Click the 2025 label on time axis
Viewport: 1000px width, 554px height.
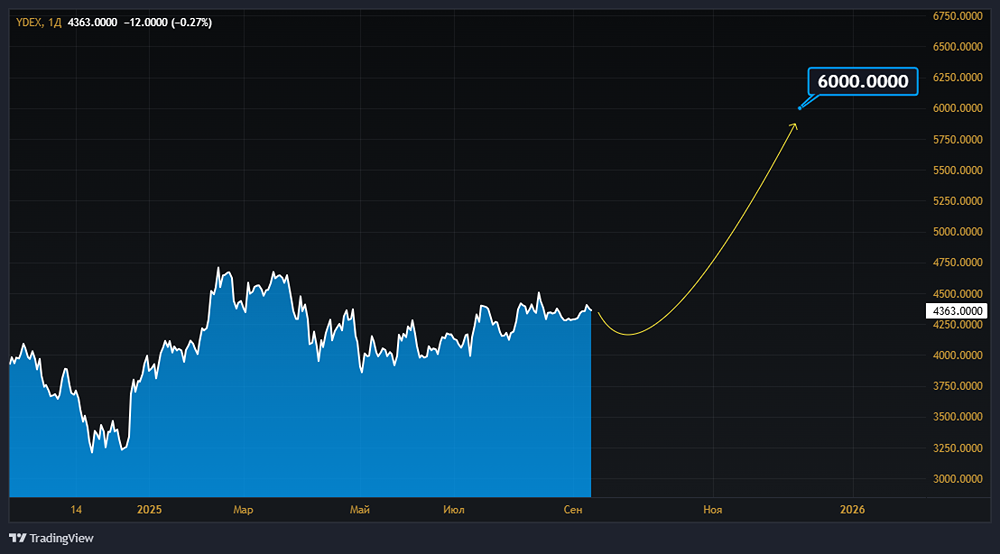coord(149,509)
